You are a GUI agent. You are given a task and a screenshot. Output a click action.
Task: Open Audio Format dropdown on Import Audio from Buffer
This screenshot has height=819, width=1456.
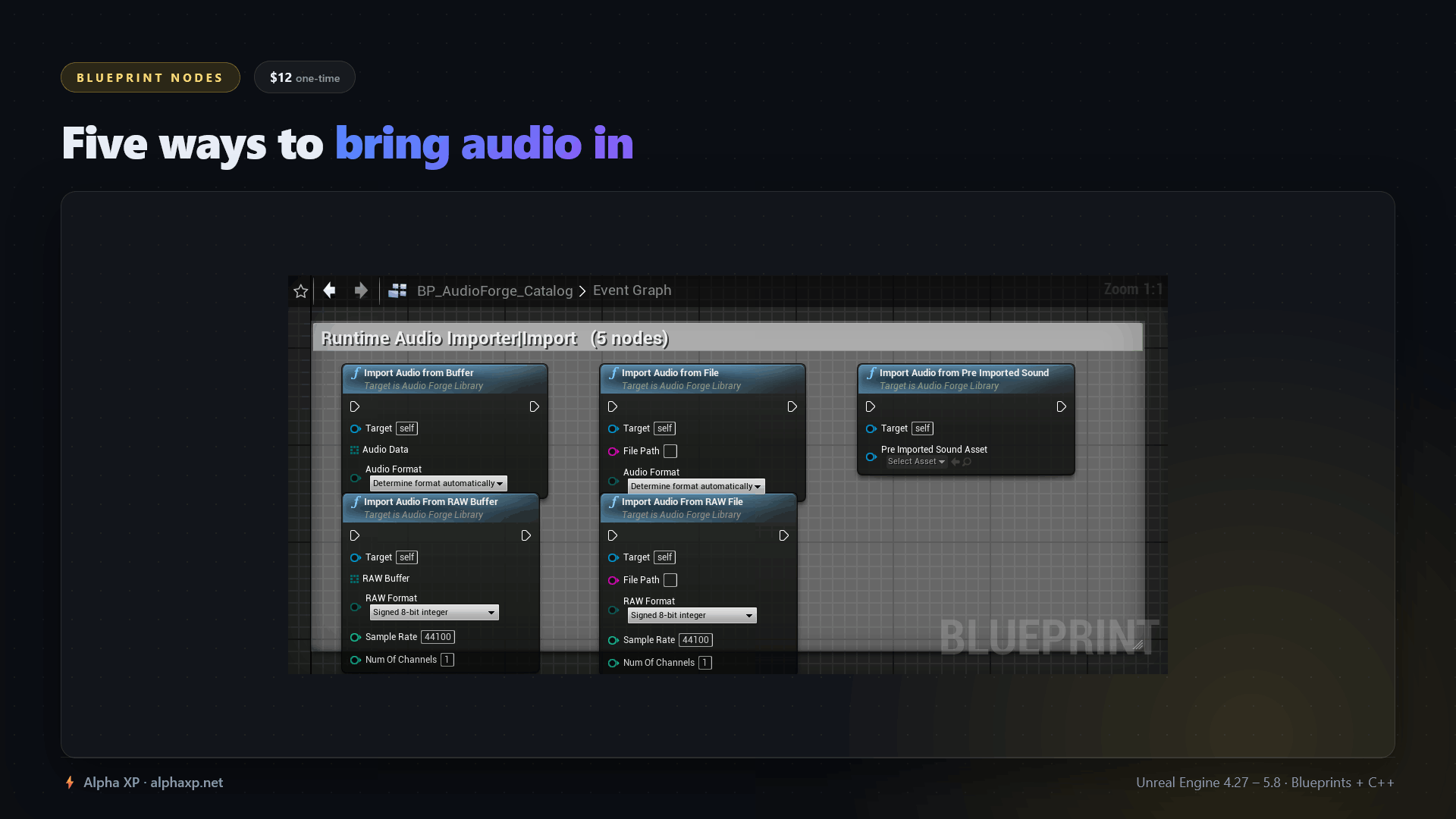[x=438, y=484]
